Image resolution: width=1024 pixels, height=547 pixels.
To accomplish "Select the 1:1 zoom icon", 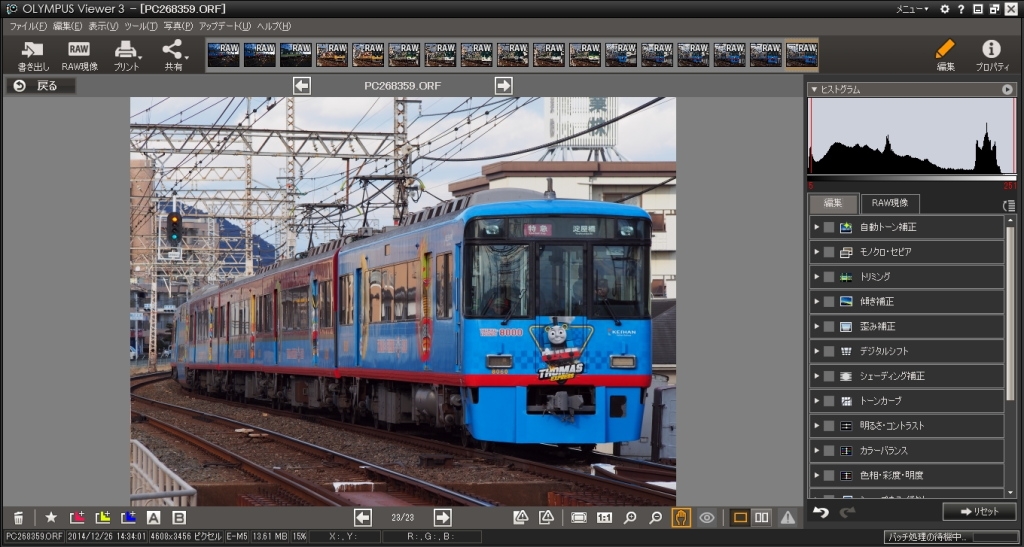I will click(605, 518).
